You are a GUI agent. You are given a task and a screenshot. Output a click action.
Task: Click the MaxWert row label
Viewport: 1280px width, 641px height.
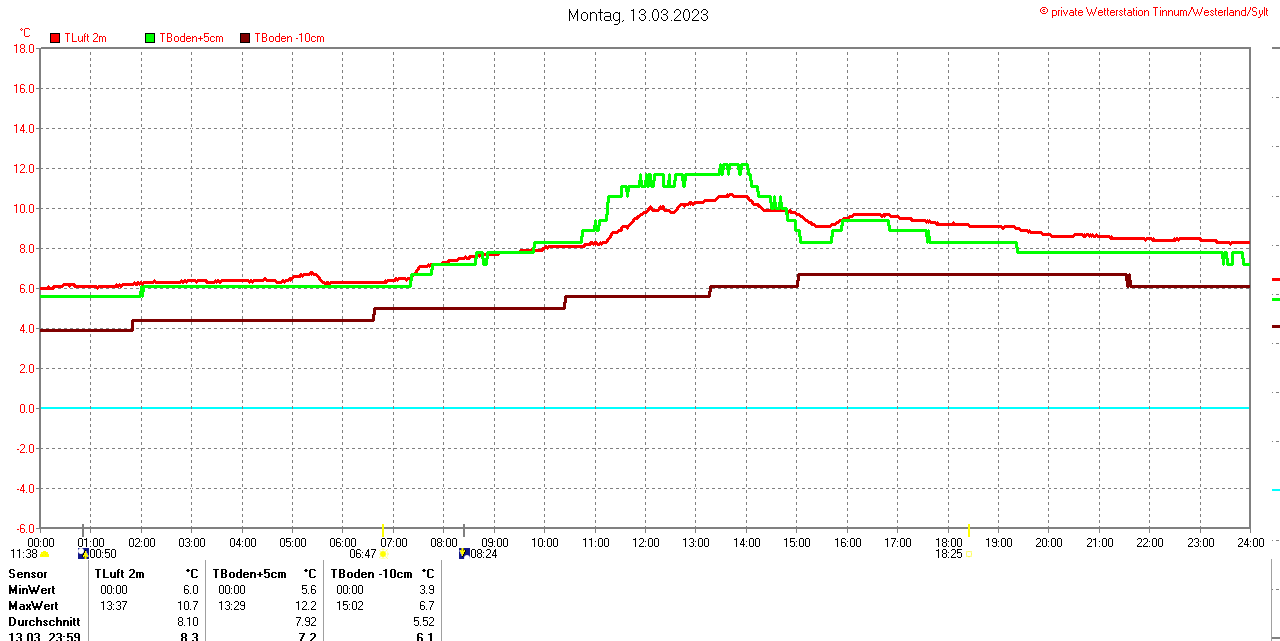click(33, 606)
